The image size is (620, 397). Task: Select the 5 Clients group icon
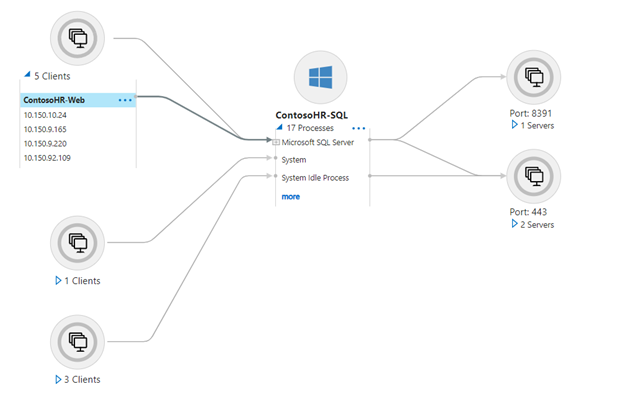[x=78, y=38]
